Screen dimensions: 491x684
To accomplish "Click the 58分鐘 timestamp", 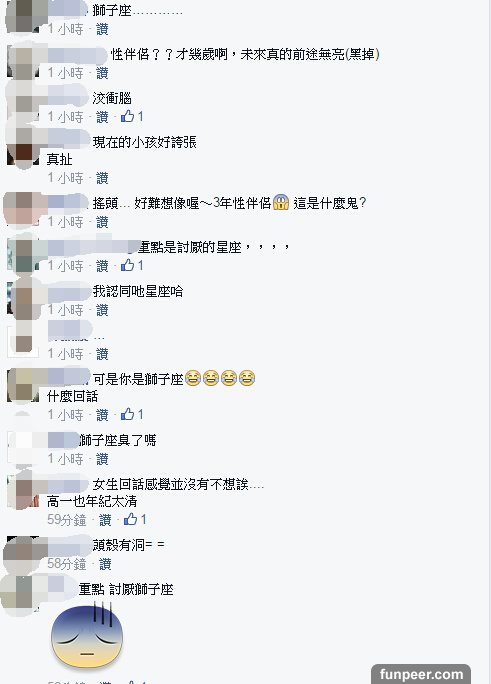I will pyautogui.click(x=67, y=564).
